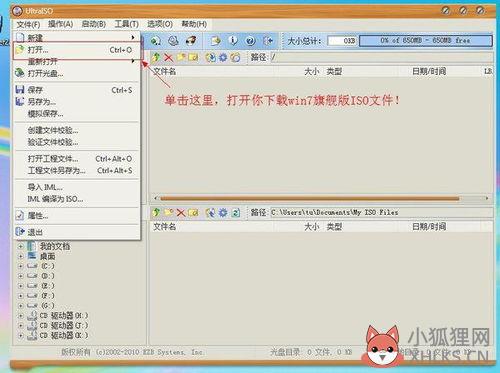Screen dimensions: 500x373
Task: Choose 打开... from the File menu
Action: click(x=77, y=50)
